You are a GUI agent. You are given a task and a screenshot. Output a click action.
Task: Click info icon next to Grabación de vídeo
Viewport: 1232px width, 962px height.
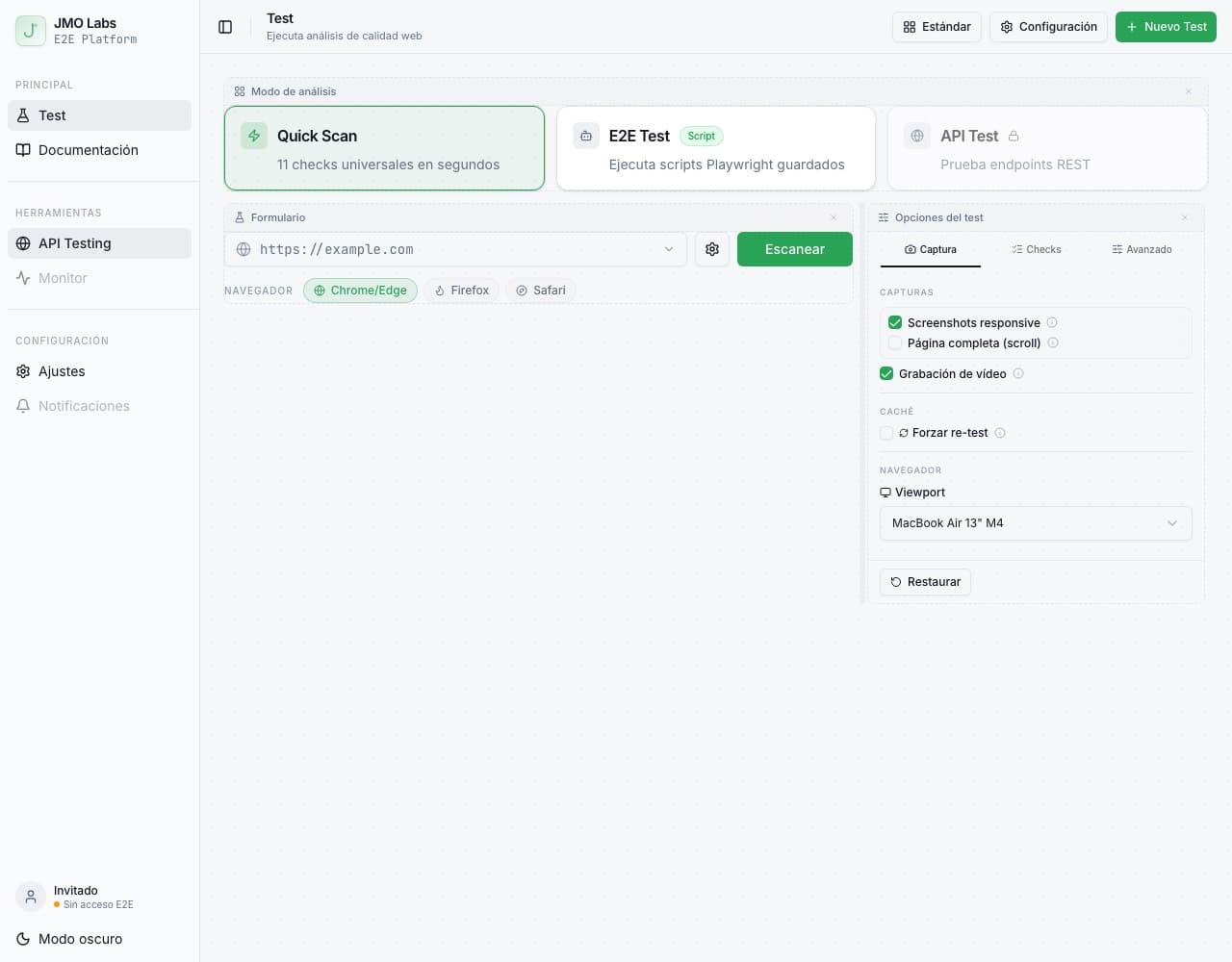[1018, 373]
